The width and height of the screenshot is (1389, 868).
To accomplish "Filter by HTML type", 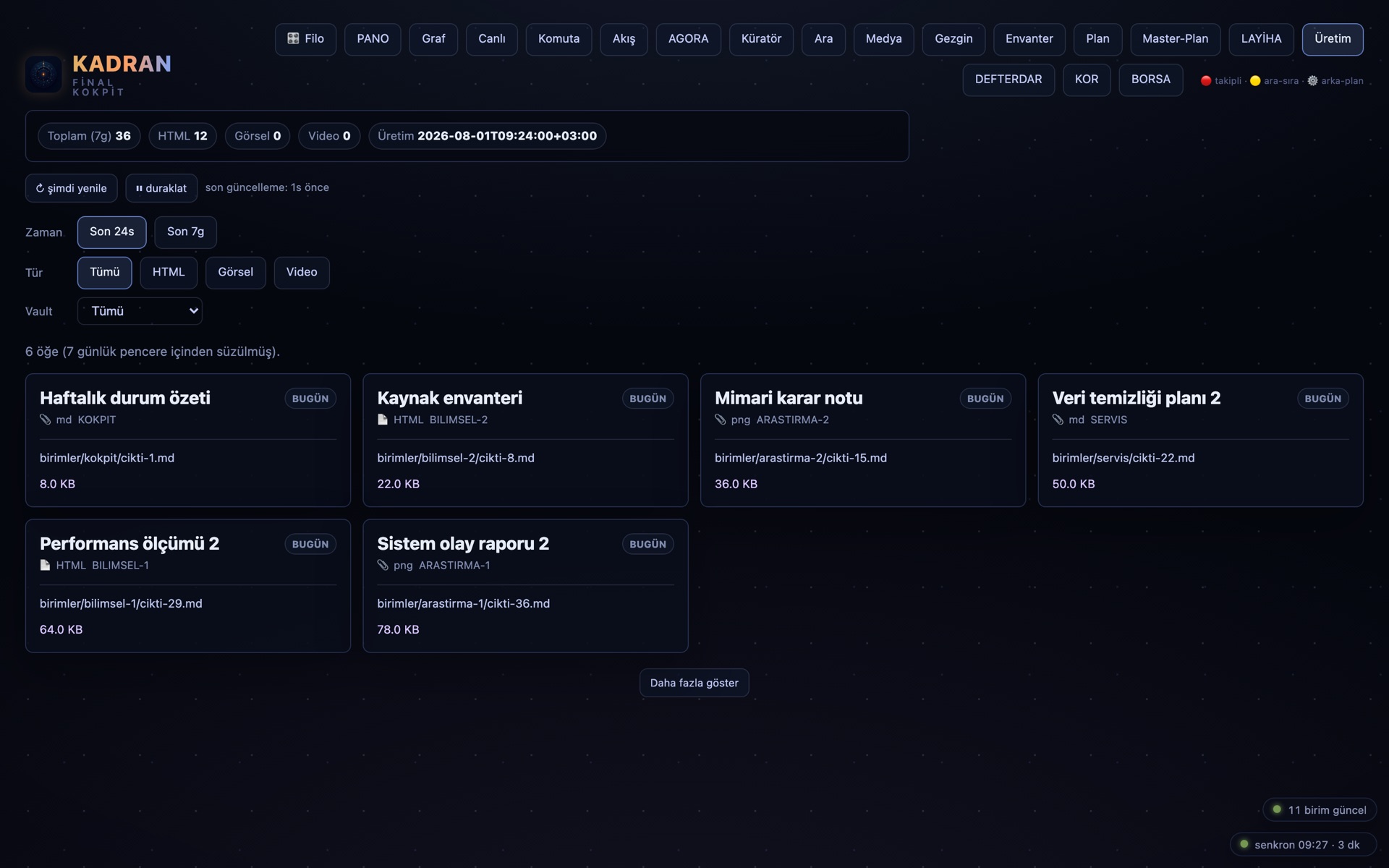I will click(x=169, y=273).
